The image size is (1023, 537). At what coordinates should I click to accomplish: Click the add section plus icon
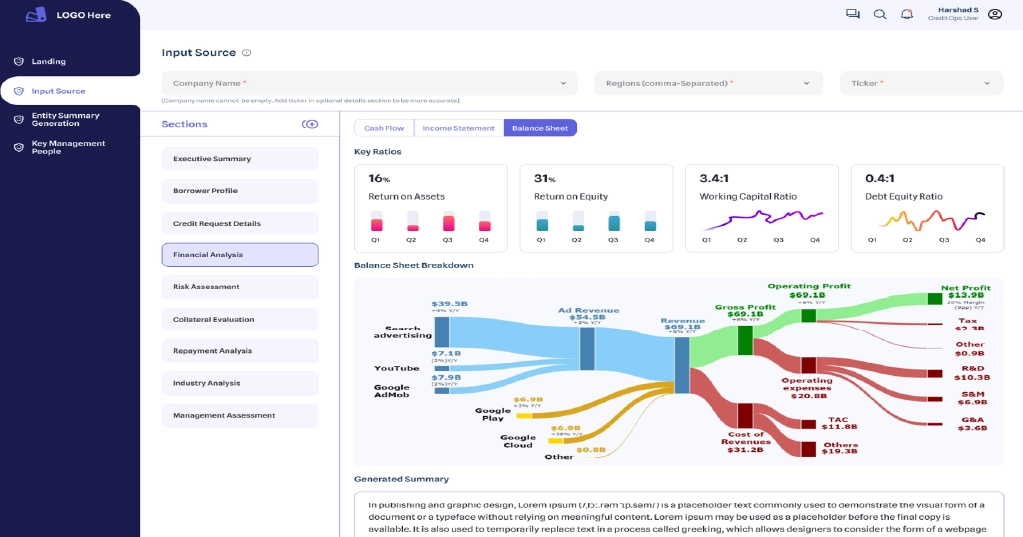point(310,124)
